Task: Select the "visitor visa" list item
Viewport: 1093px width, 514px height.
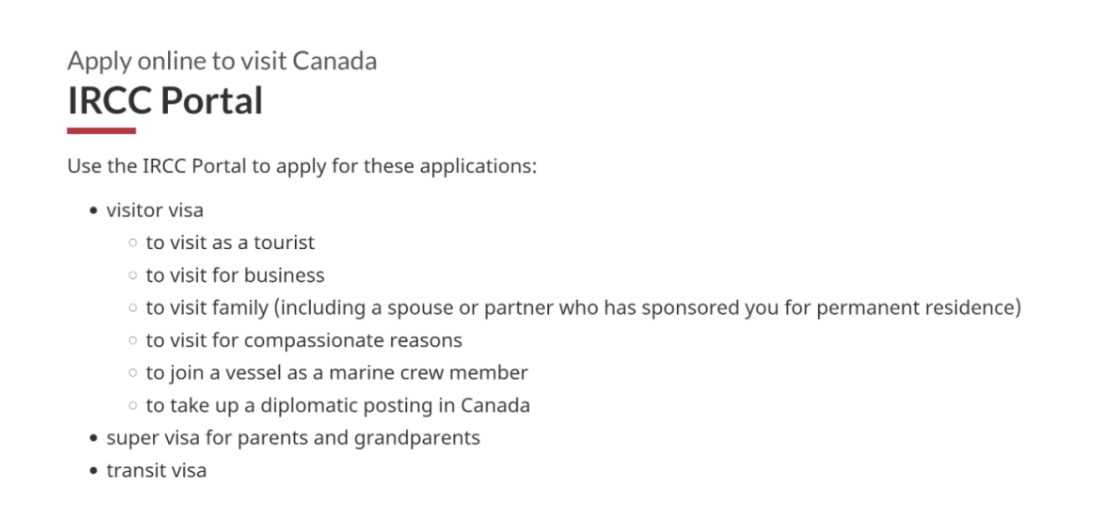Action: point(155,210)
